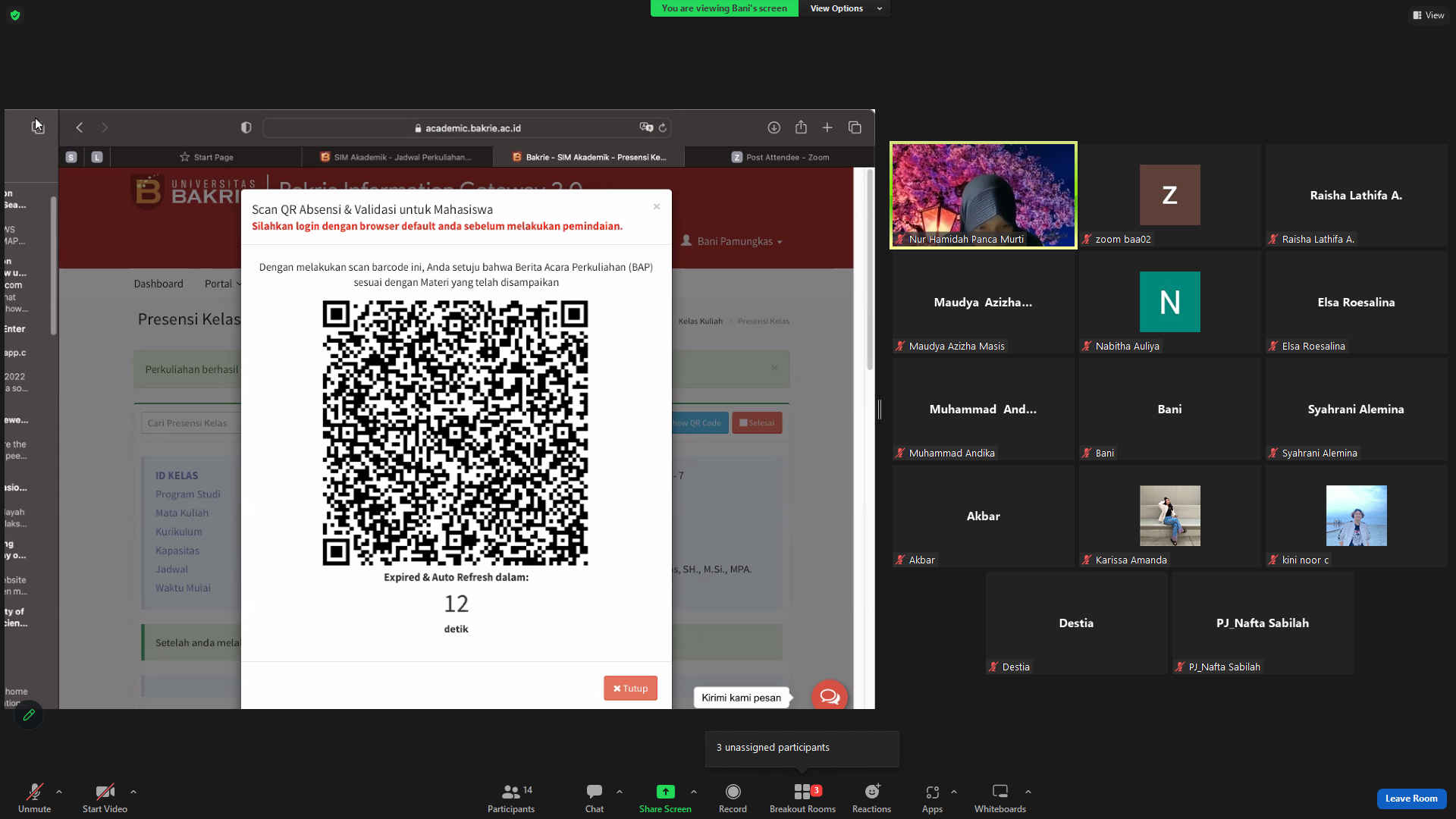This screenshot has width=1456, height=819.
Task: Open the pinned S tab
Action: click(71, 157)
